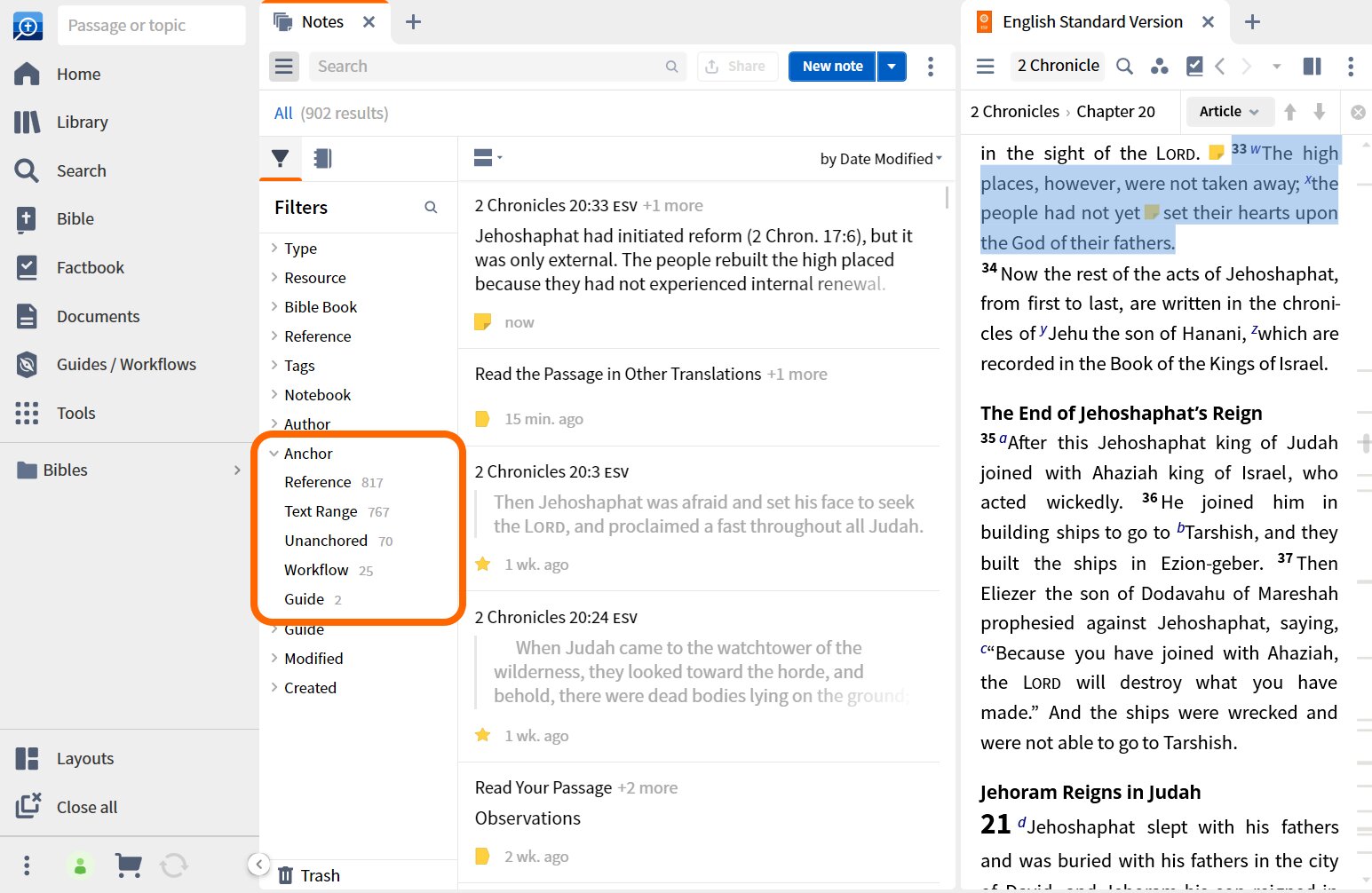Open the New note dropdown arrow

point(892,67)
